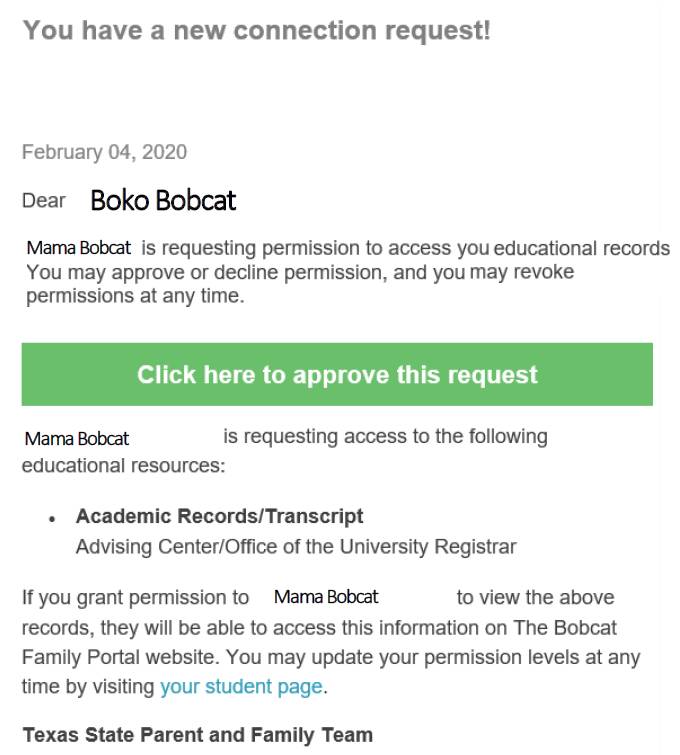Open the "your student page" link

click(241, 687)
